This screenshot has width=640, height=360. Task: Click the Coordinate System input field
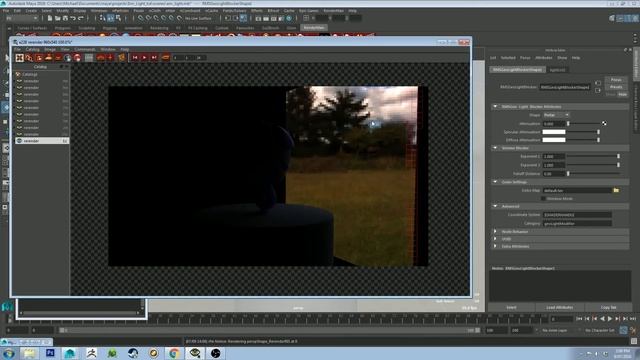[x=577, y=215]
